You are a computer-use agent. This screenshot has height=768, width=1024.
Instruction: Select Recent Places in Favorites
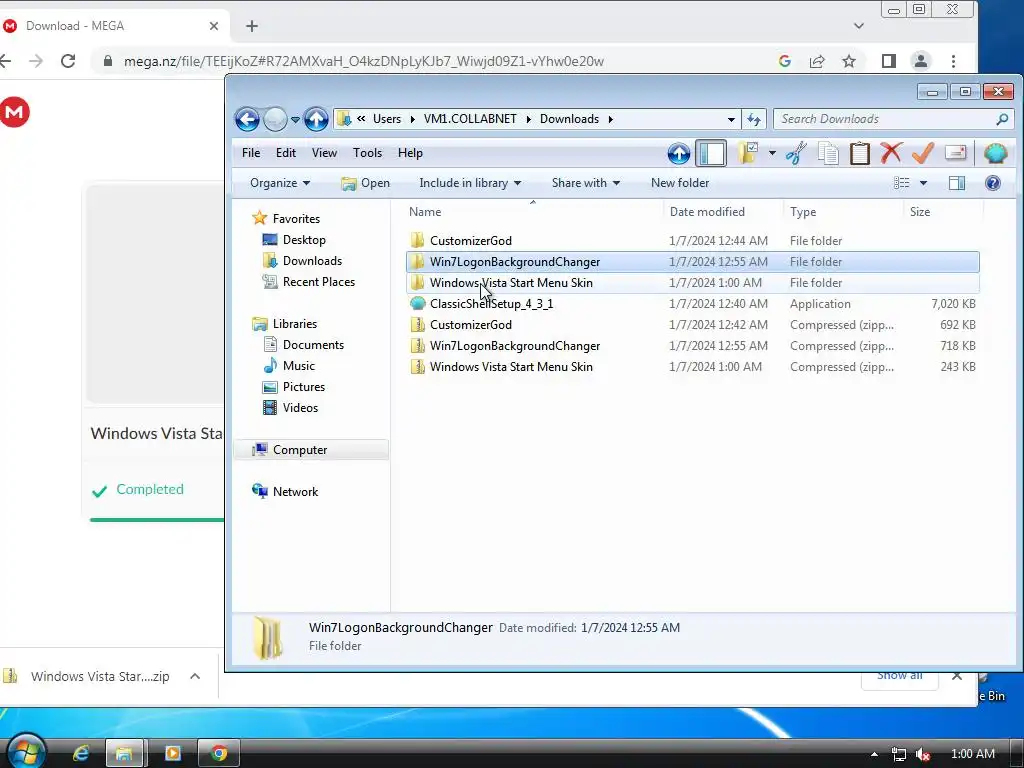pos(319,281)
